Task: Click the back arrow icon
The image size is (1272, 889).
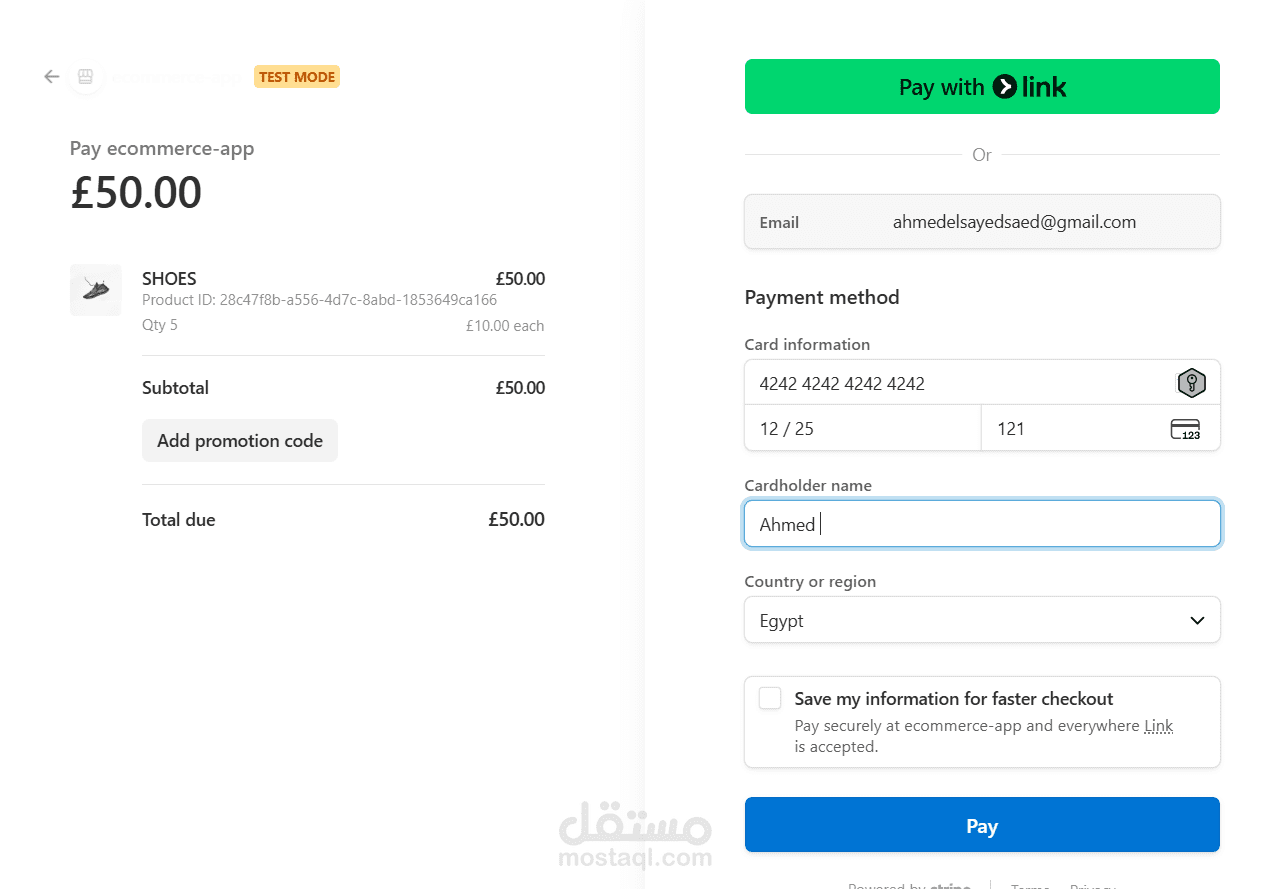Action: point(52,77)
